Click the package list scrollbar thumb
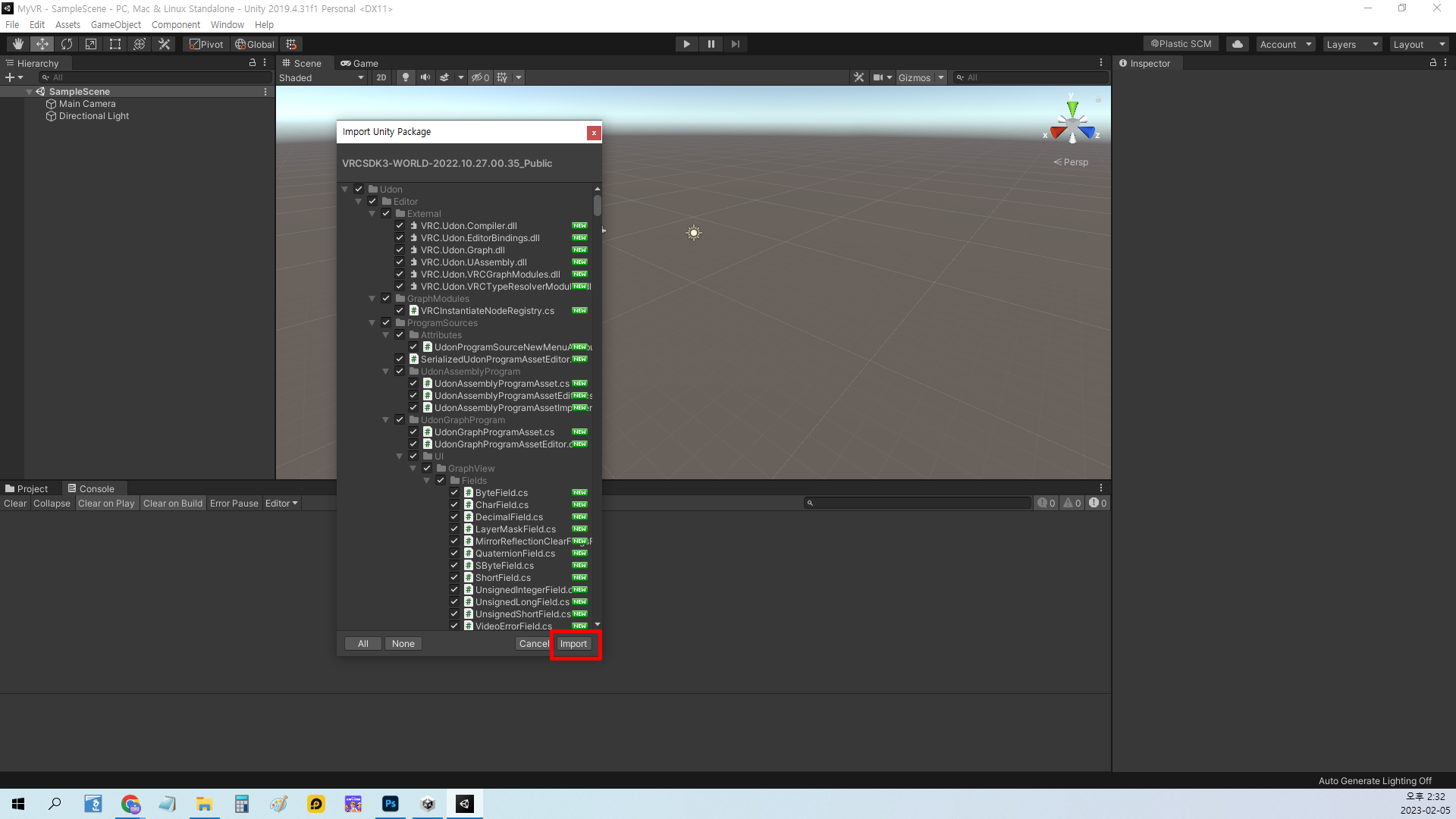 (x=598, y=205)
